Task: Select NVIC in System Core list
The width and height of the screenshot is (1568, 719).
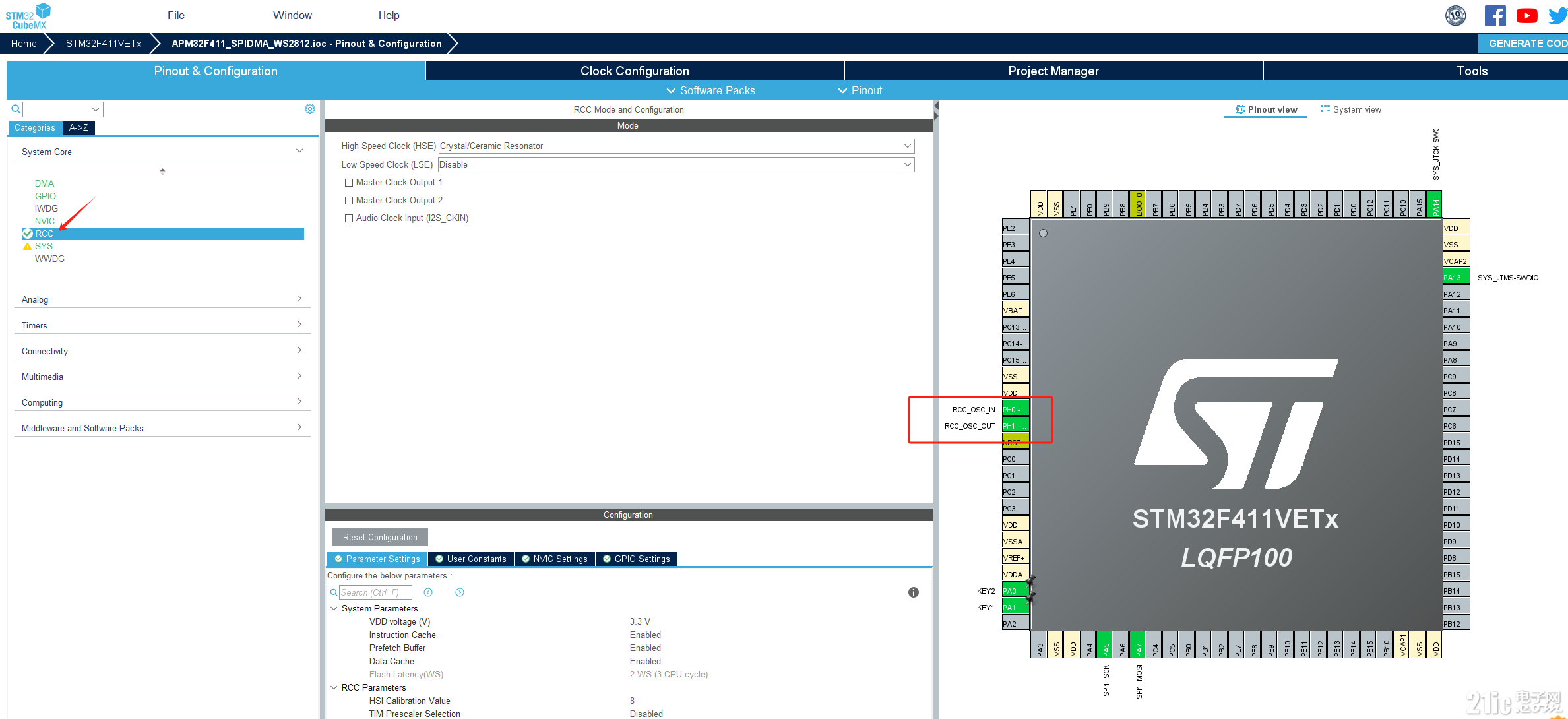Action: [x=45, y=221]
